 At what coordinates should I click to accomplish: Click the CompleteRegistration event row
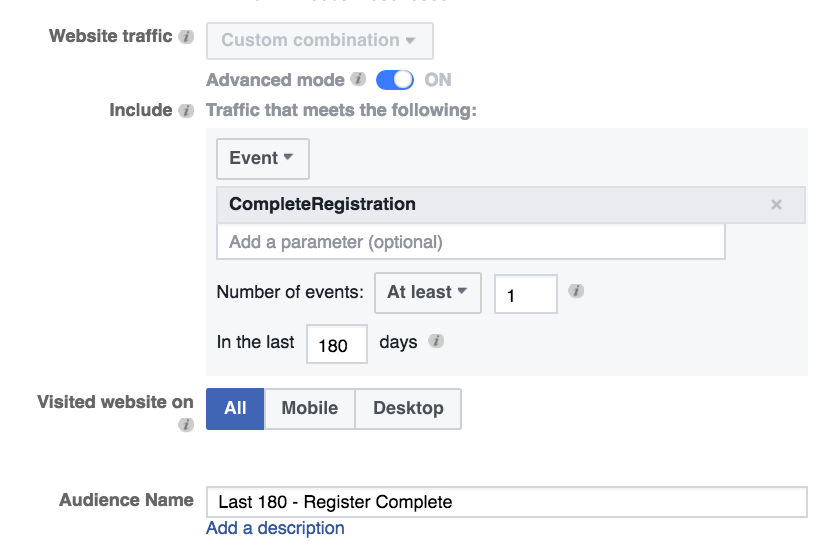[480, 204]
